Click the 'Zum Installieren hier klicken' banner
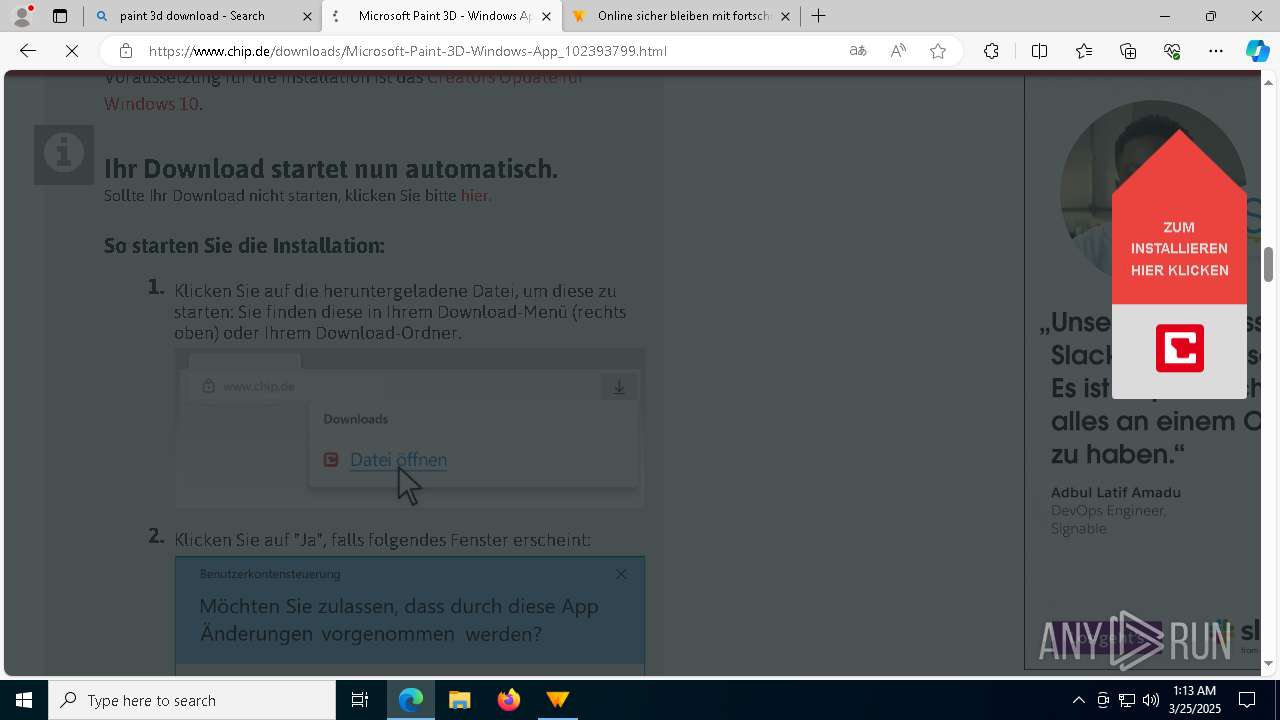Viewport: 1280px width, 720px height. pos(1179,249)
